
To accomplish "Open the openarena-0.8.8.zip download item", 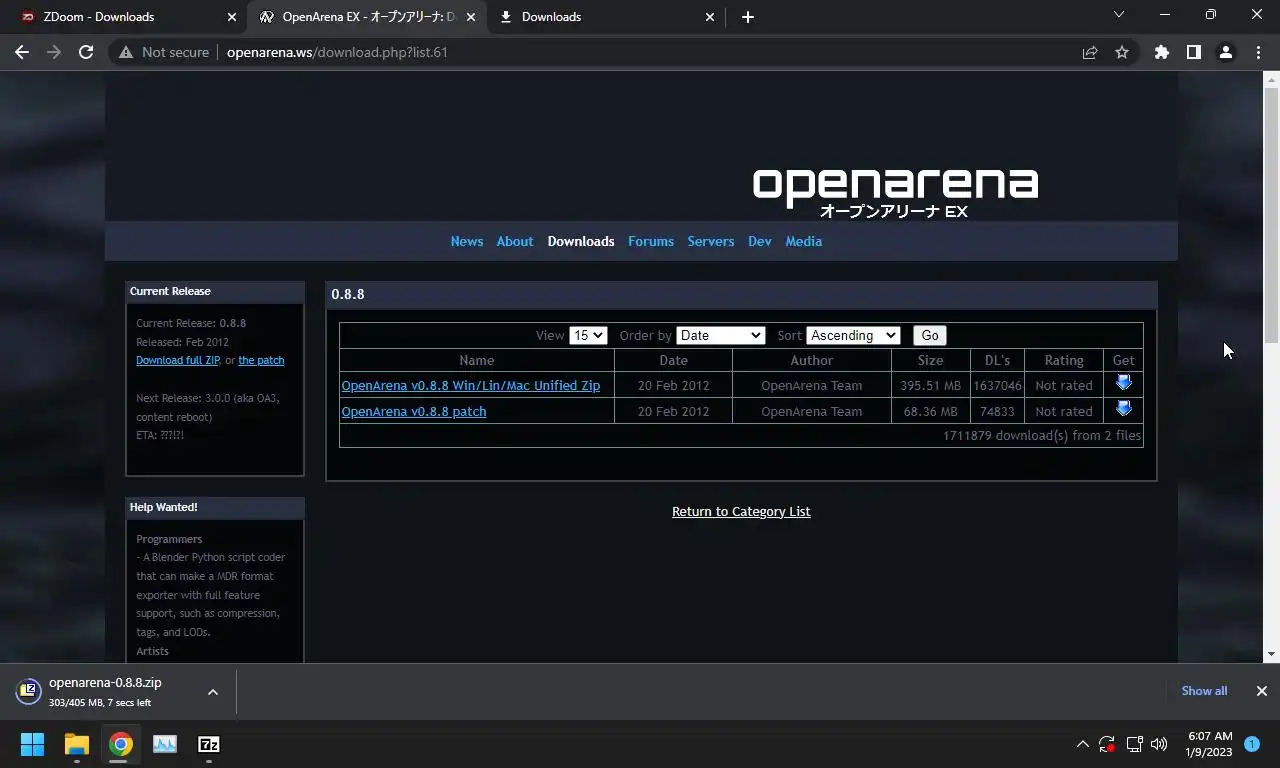I will click(x=105, y=691).
